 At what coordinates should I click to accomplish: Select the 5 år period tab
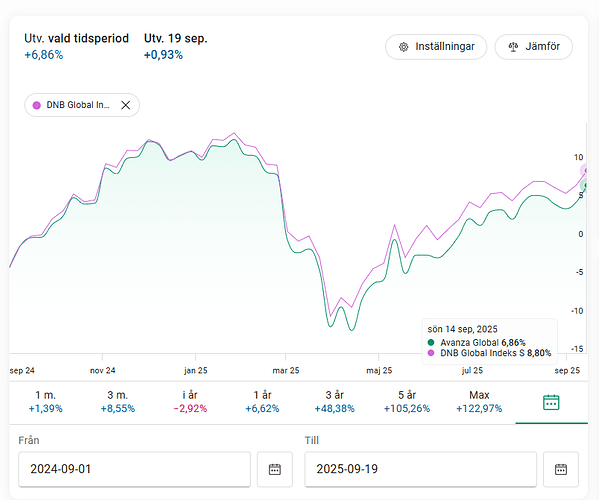406,402
